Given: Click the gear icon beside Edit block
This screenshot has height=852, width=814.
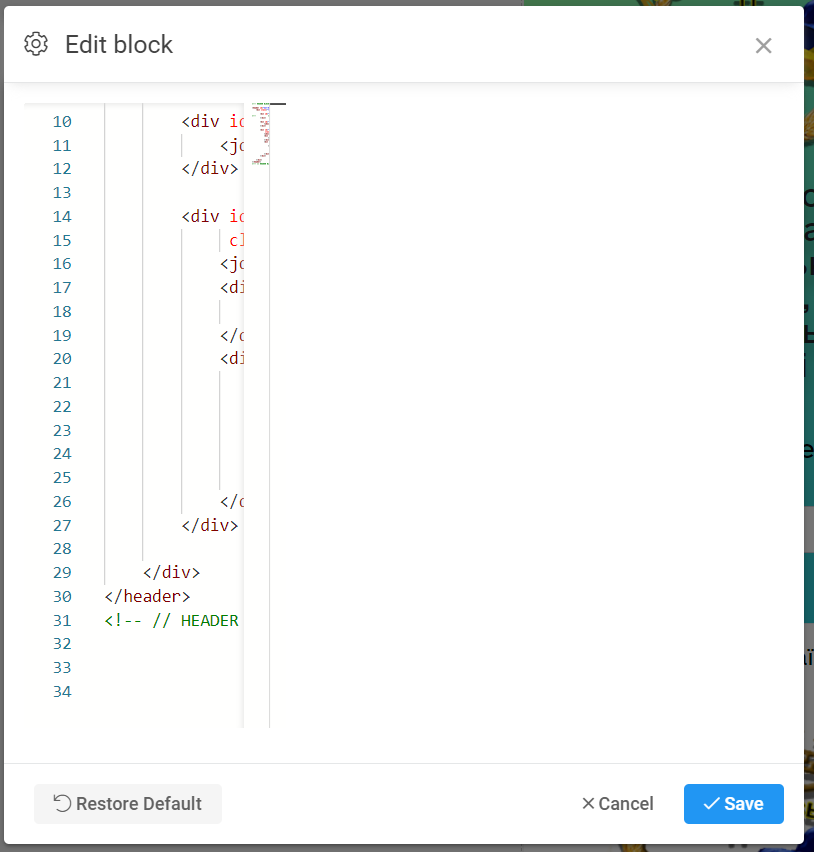Looking at the screenshot, I should pos(36,44).
